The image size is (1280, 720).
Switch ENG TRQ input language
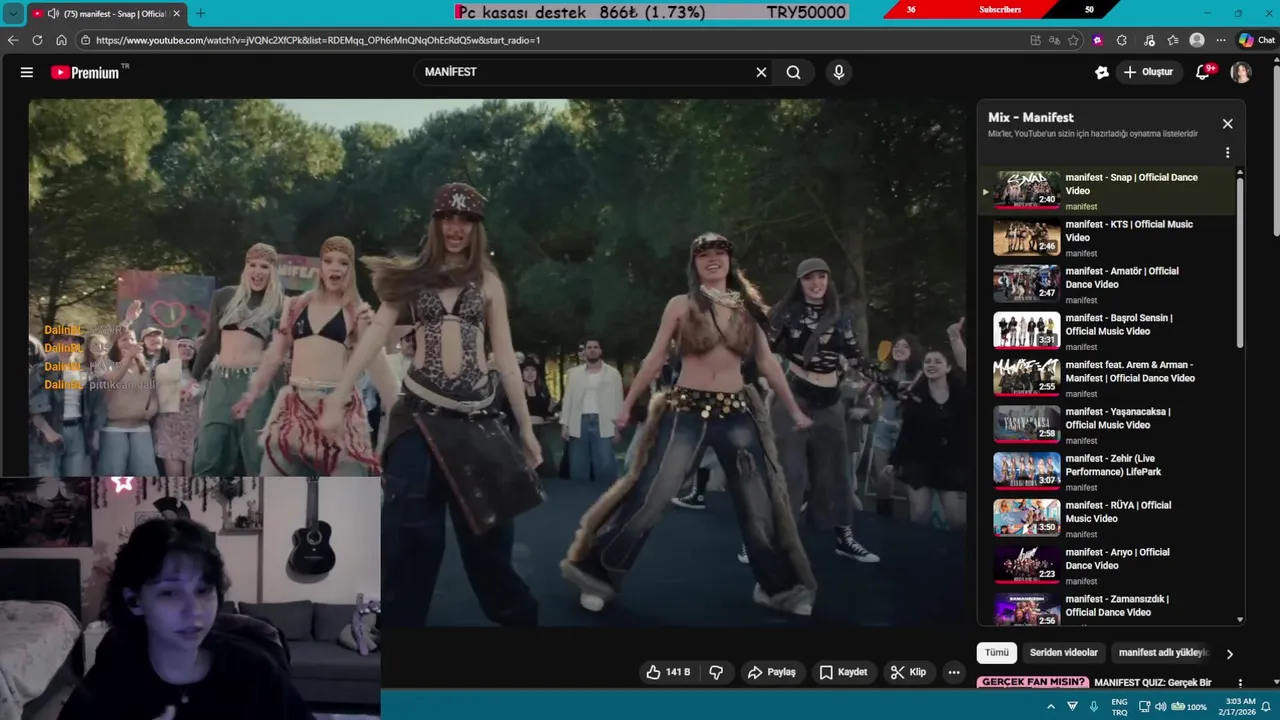(1119, 706)
